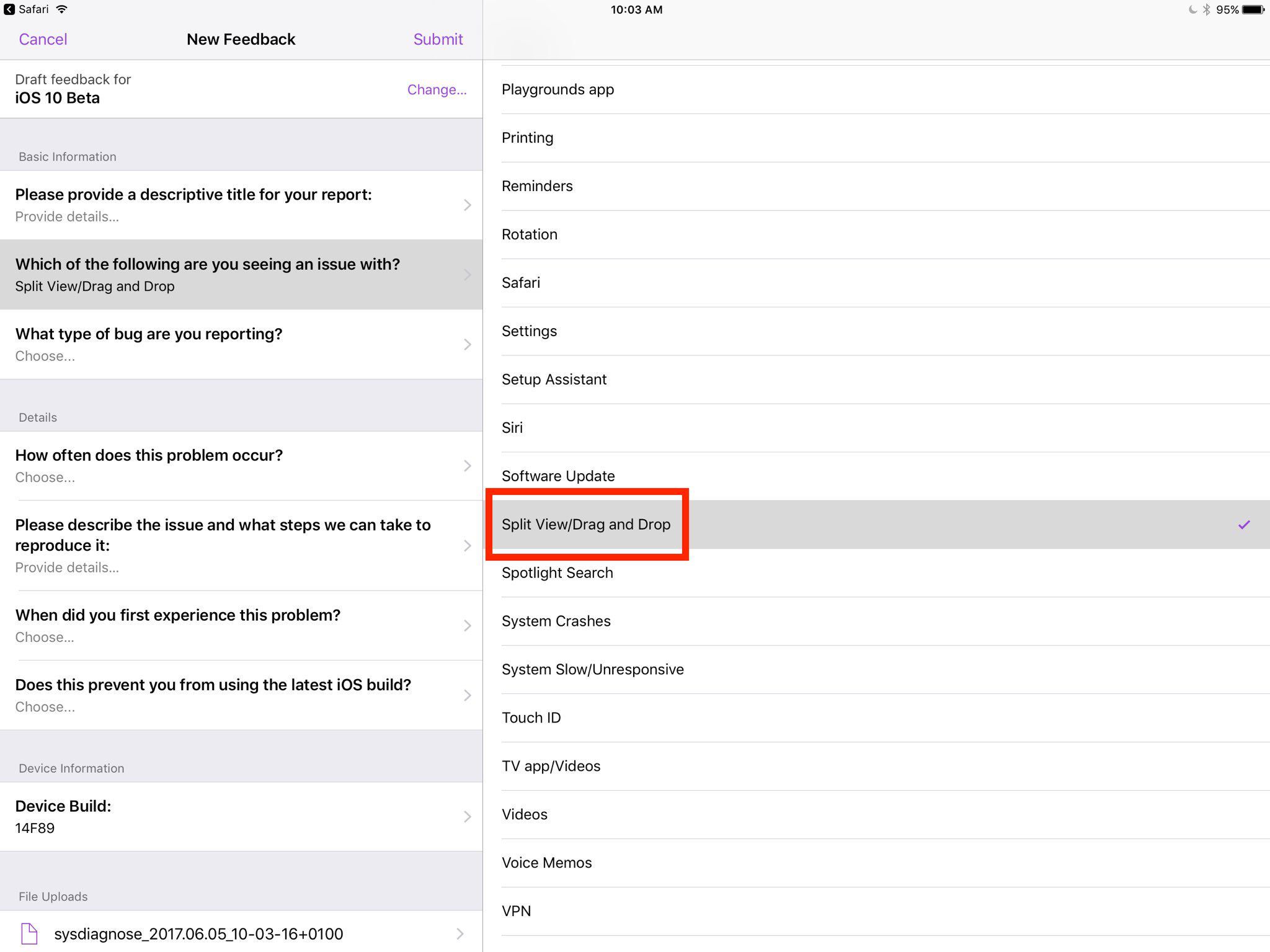Expand the Device Build row

coord(242,816)
